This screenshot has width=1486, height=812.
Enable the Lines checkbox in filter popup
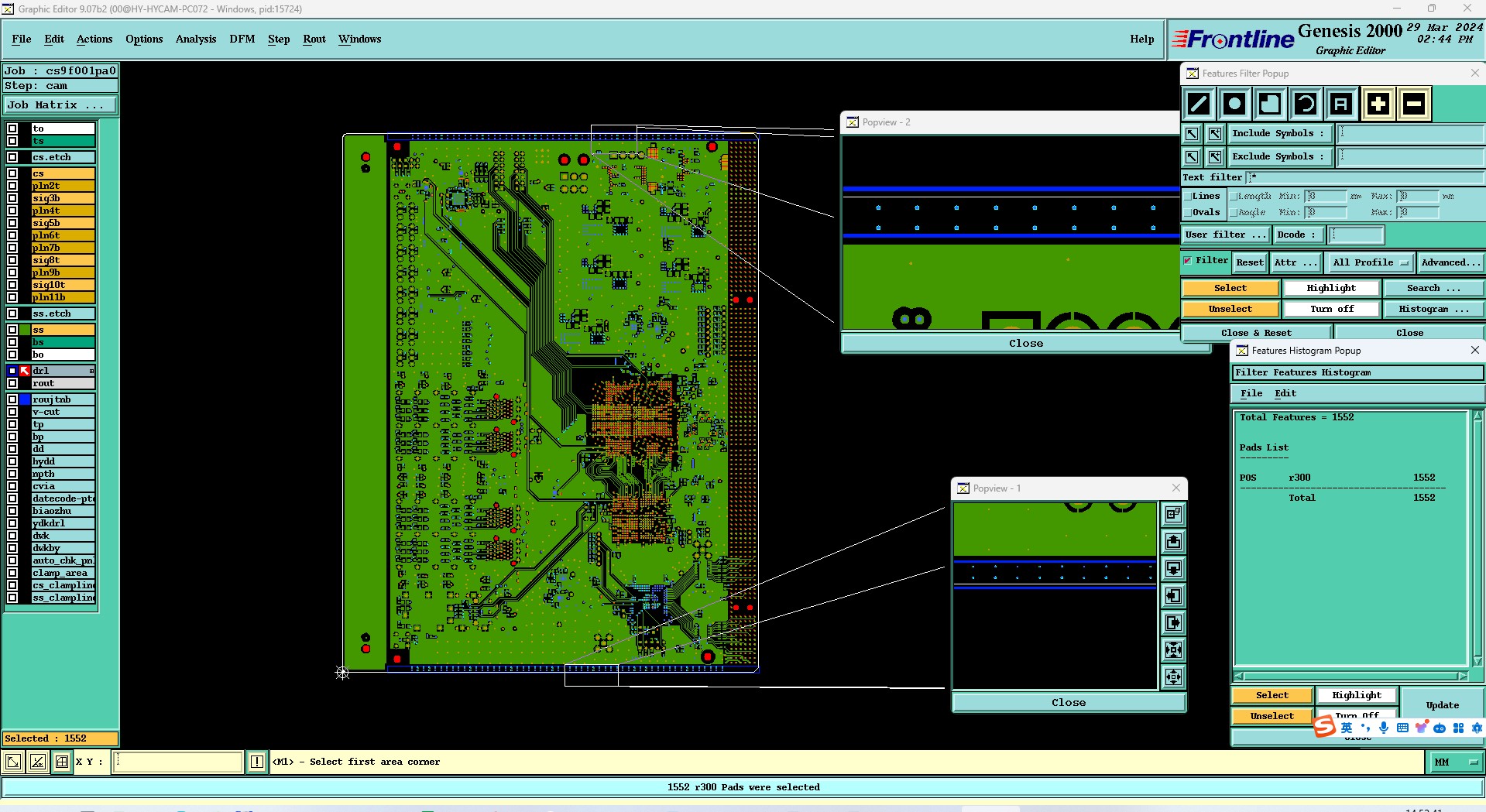coord(1188,197)
